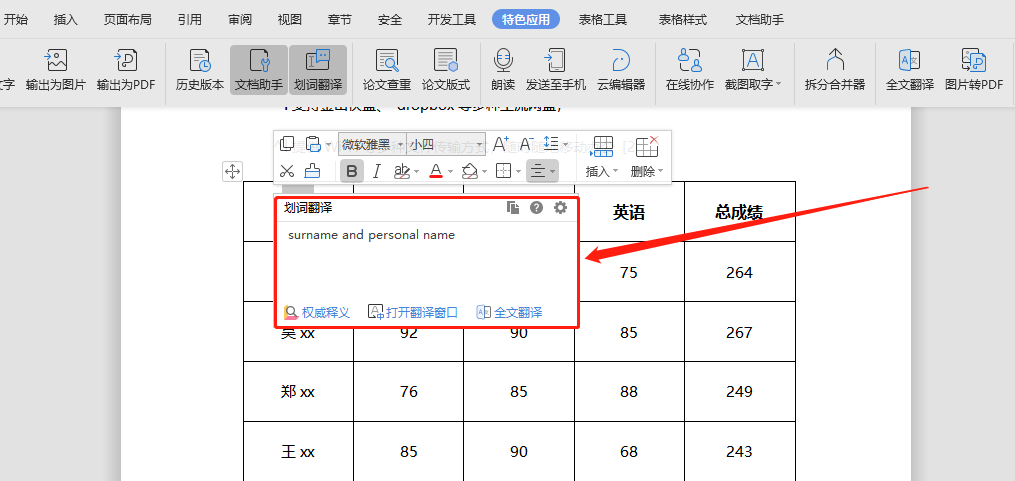The height and width of the screenshot is (481, 1015).
Task: Toggle the 文档助手 ribbon button
Action: coord(259,69)
